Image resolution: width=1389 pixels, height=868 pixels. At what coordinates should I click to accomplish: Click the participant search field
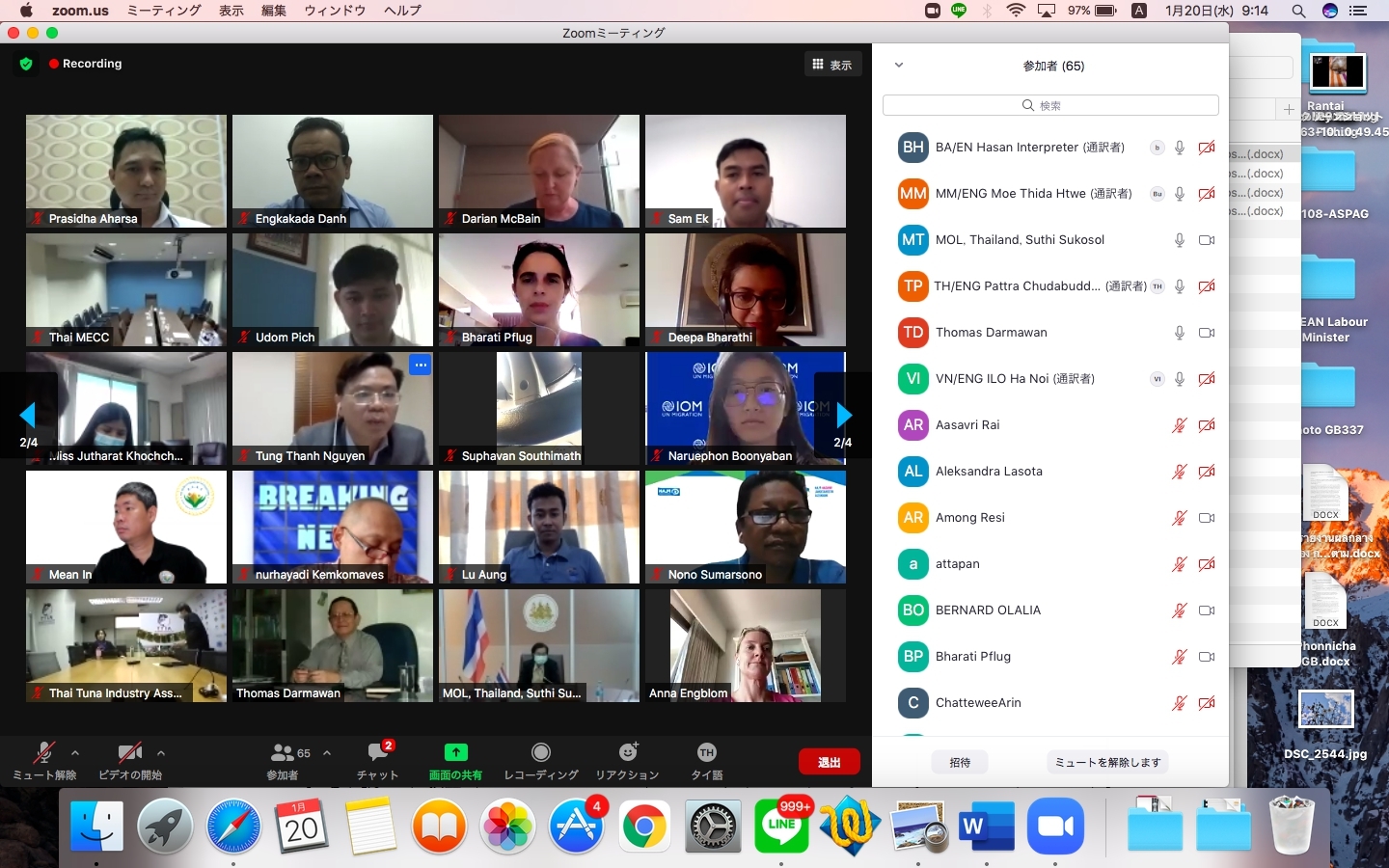[x=1050, y=105]
